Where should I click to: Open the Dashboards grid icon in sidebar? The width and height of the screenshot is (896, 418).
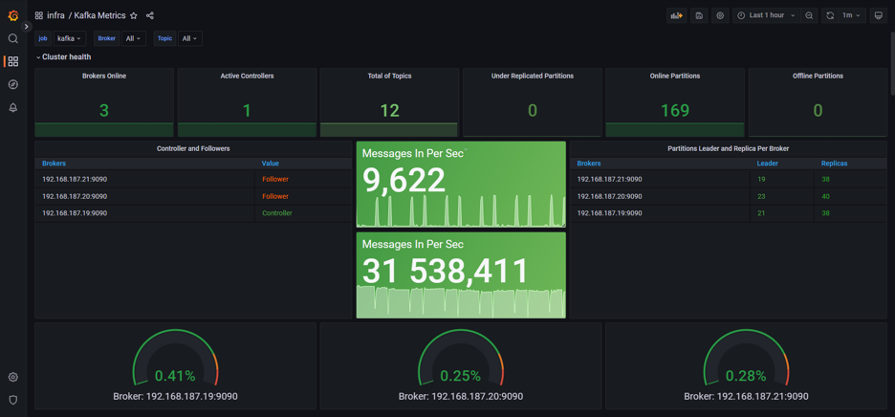pyautogui.click(x=13, y=61)
